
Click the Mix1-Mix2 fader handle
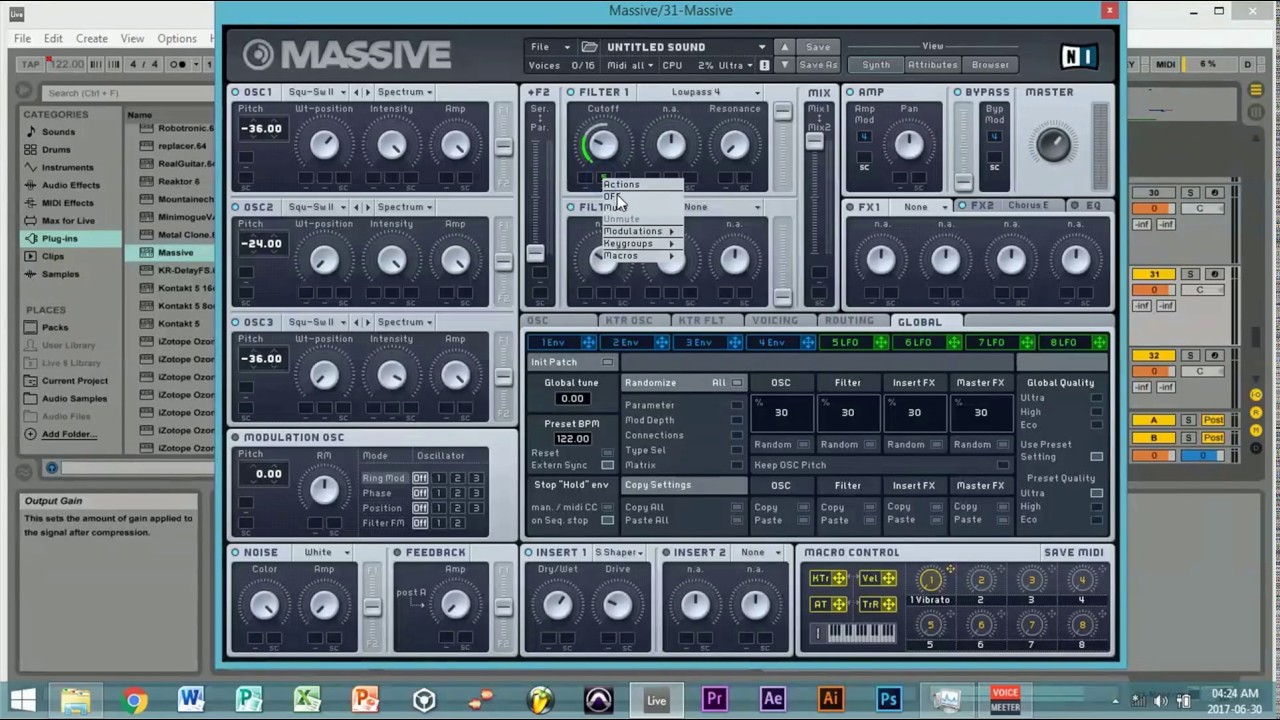[815, 141]
